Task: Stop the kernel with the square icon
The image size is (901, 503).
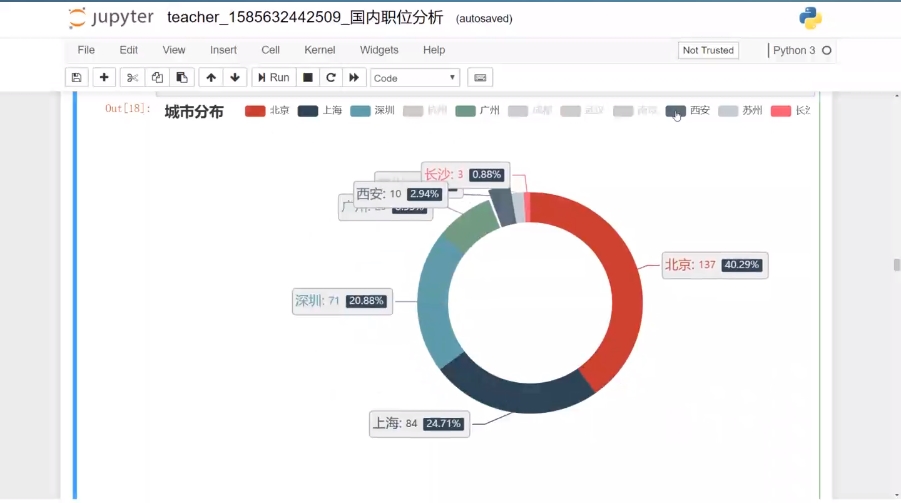Action: 308,77
